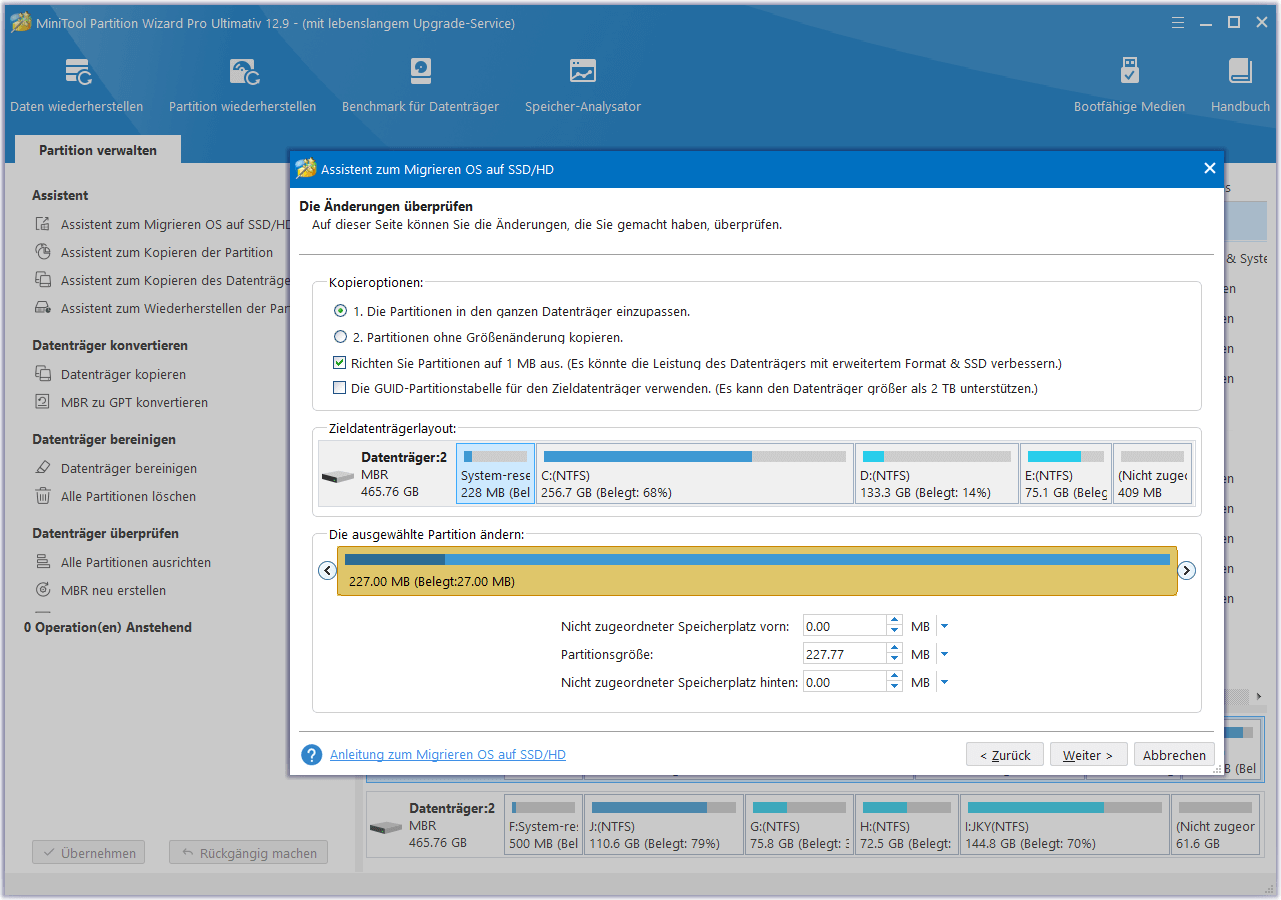Click the Datenträger kopieren icon

42,375
